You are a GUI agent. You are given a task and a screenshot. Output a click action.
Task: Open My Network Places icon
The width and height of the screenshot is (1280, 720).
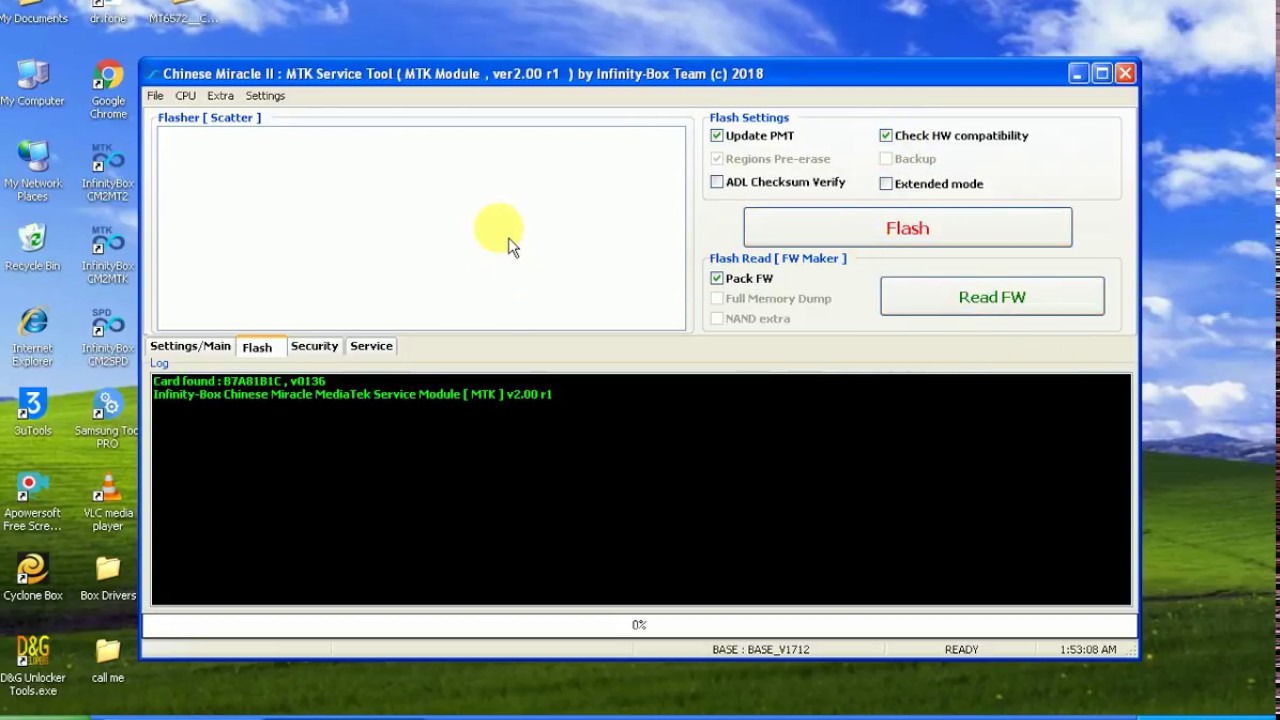[33, 172]
